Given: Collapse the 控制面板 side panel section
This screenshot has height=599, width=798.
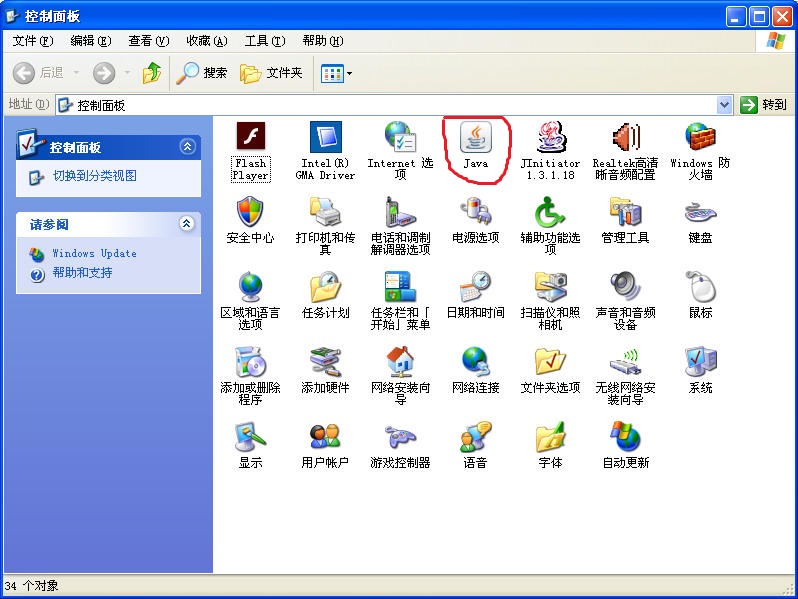Looking at the screenshot, I should click(187, 147).
